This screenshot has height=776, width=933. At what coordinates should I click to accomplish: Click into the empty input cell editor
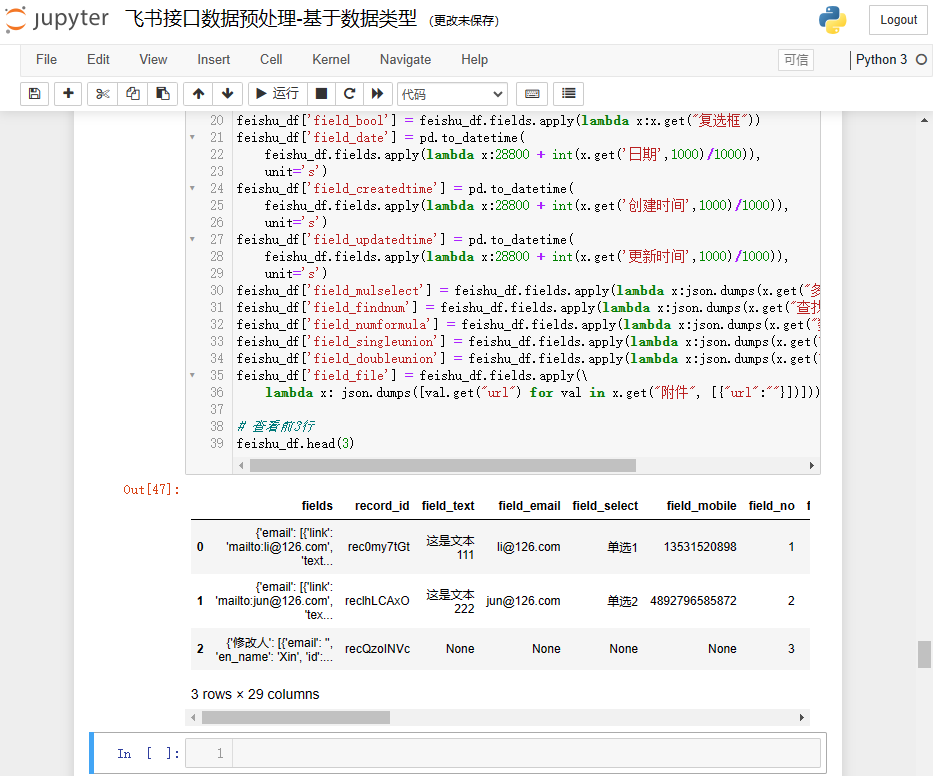[x=526, y=753]
